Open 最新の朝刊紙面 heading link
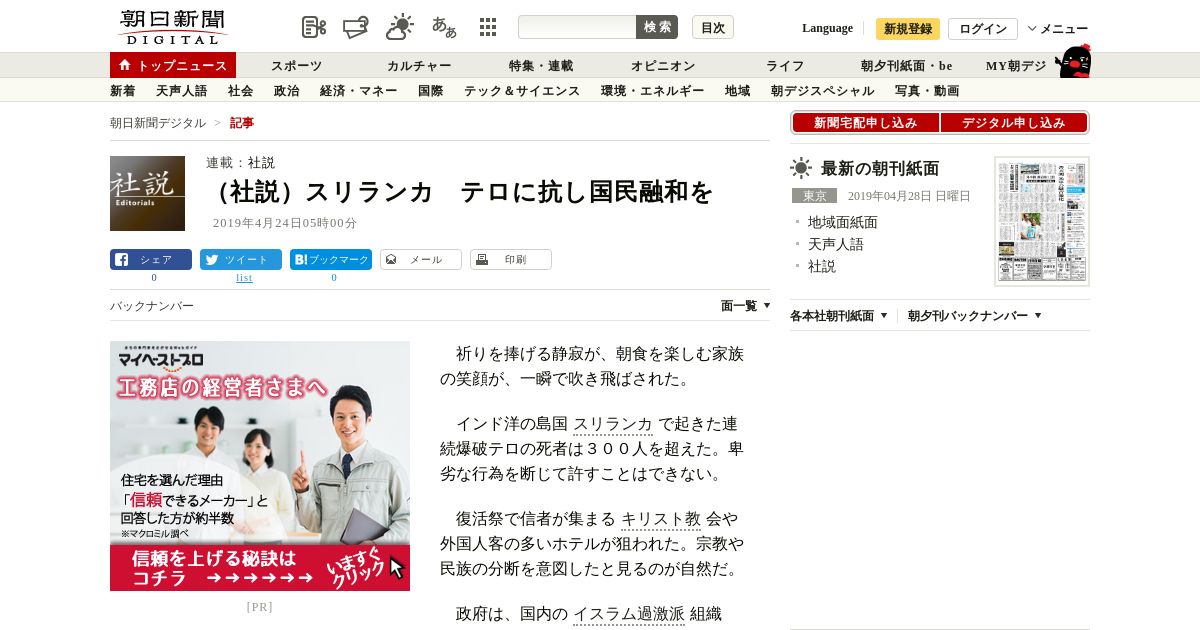Viewport: 1200px width, 630px height. point(880,168)
